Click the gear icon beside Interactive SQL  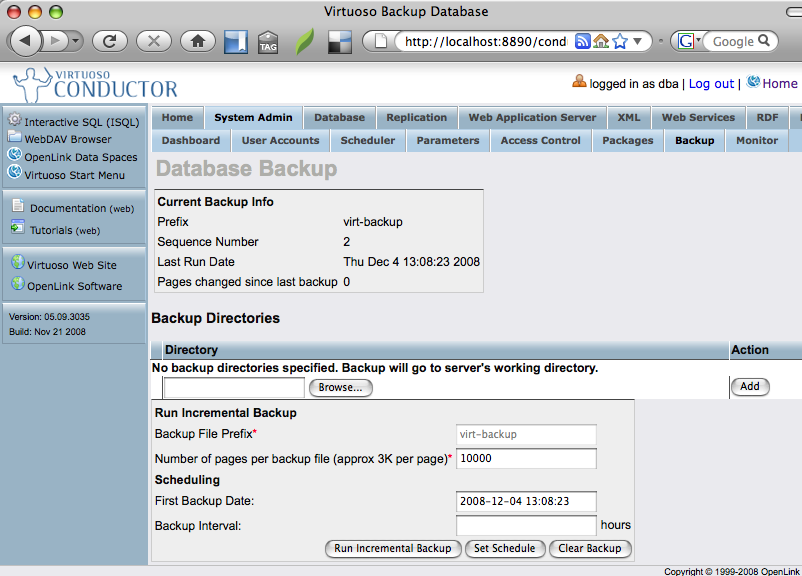(15, 121)
